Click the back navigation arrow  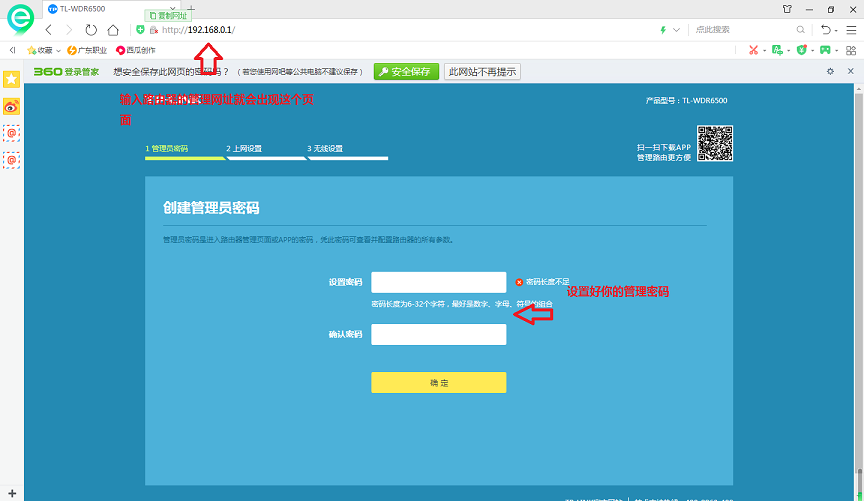[x=49, y=30]
